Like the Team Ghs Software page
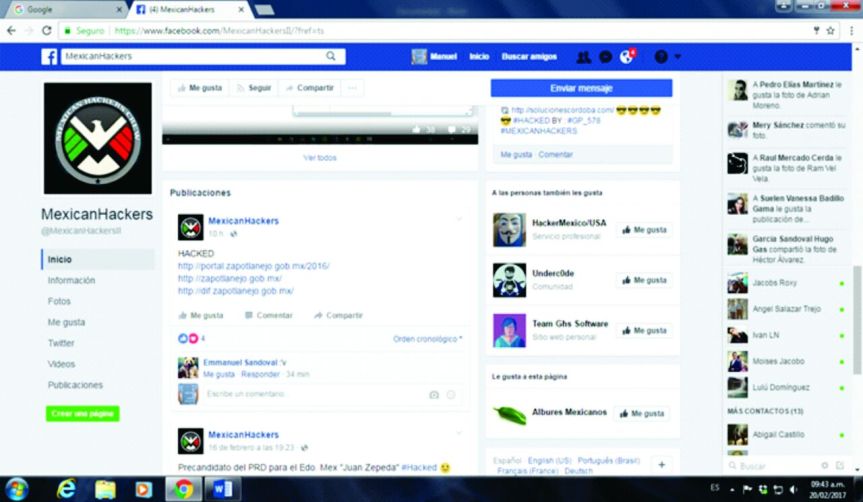Viewport: 863px width, 502px height. tap(644, 330)
